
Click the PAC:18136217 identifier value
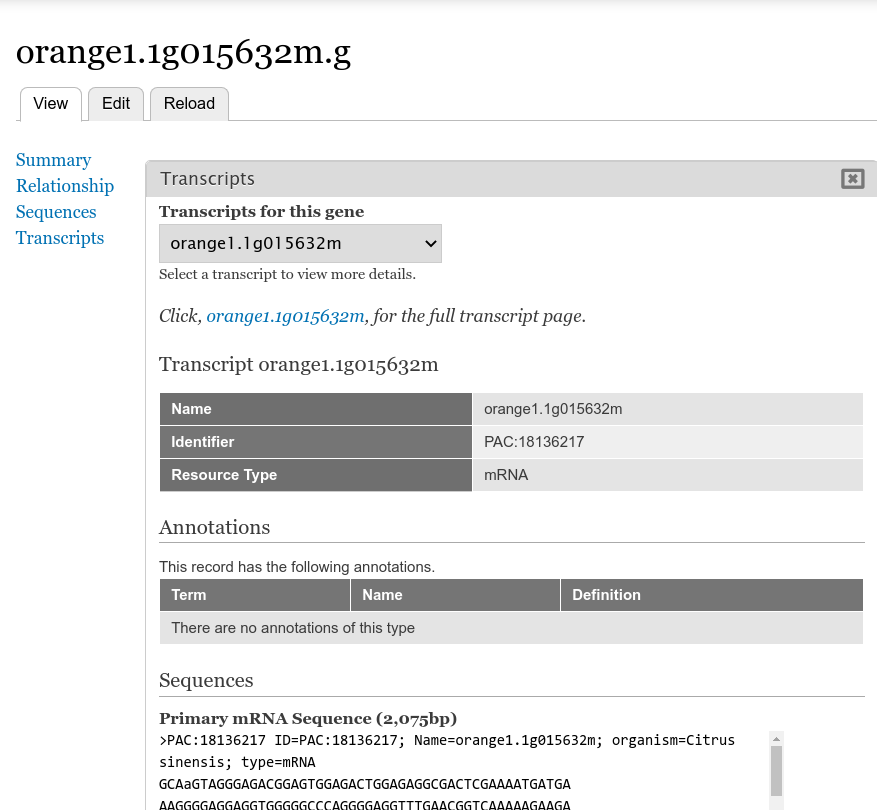pyautogui.click(x=534, y=442)
